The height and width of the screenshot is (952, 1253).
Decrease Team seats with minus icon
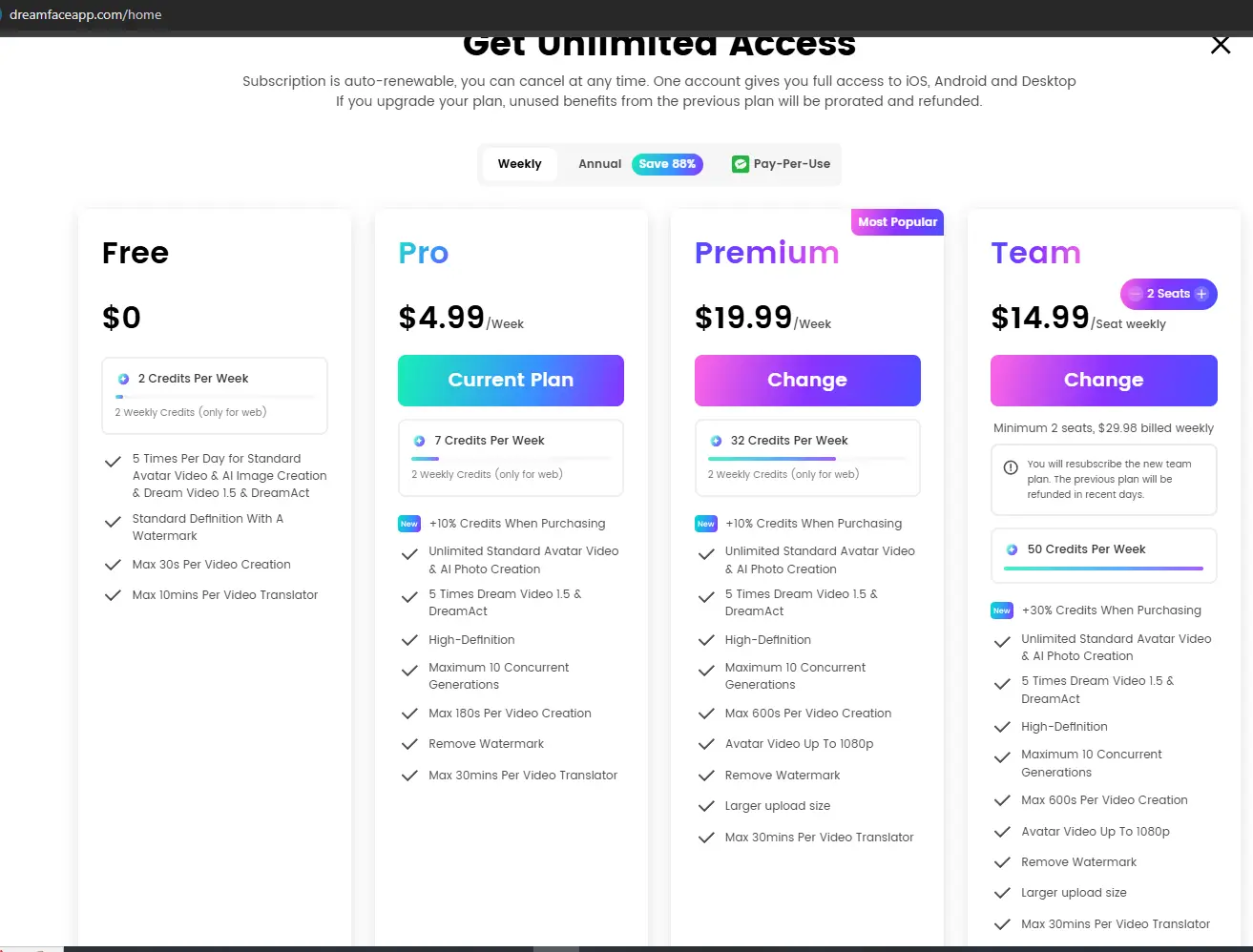(x=1135, y=294)
